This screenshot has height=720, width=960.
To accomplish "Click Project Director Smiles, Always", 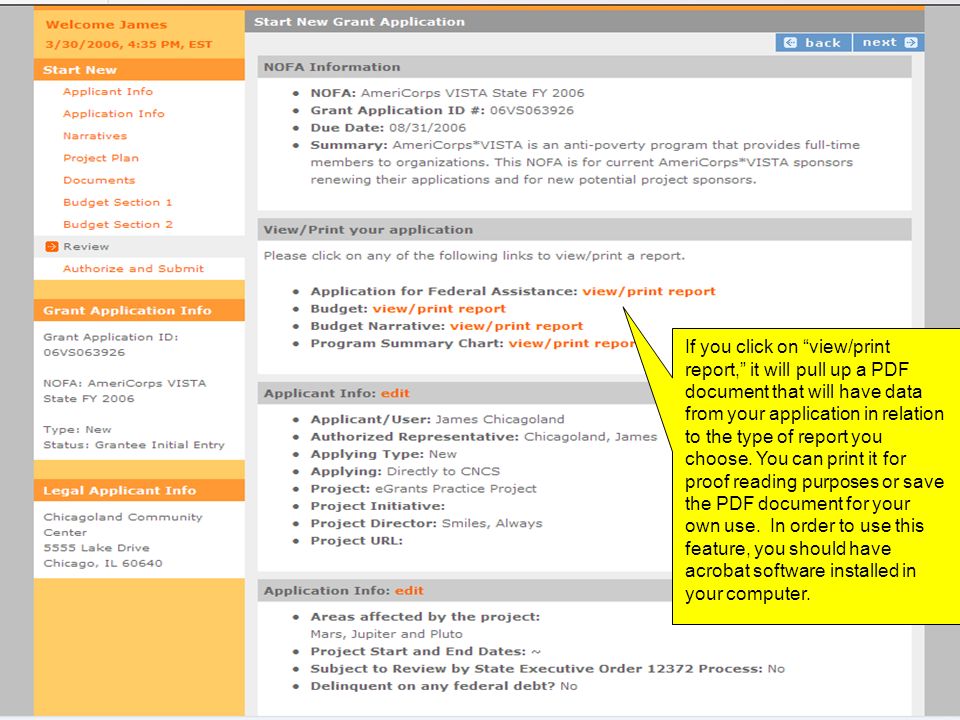I will (x=426, y=523).
